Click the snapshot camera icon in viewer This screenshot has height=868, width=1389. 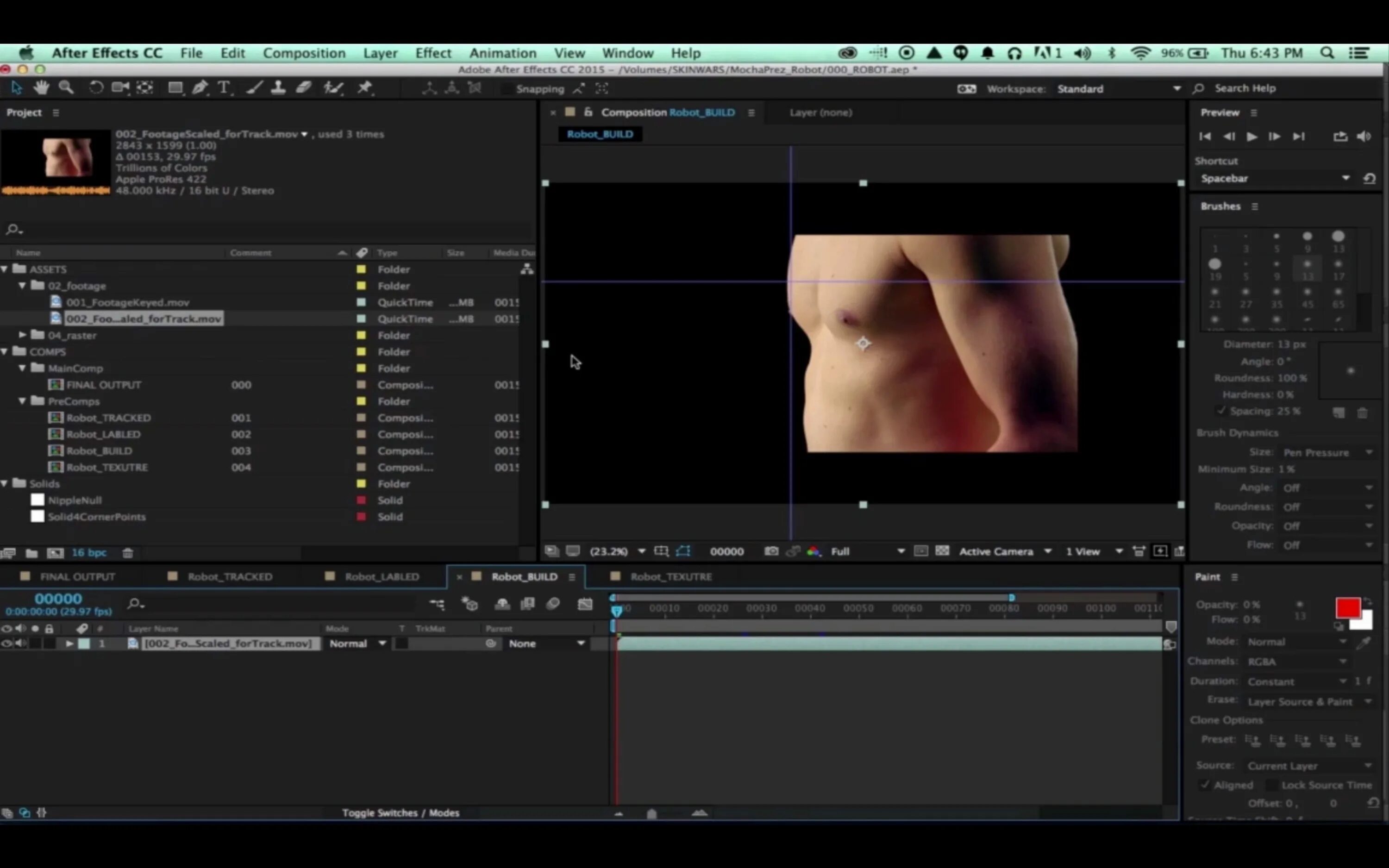pyautogui.click(x=771, y=551)
